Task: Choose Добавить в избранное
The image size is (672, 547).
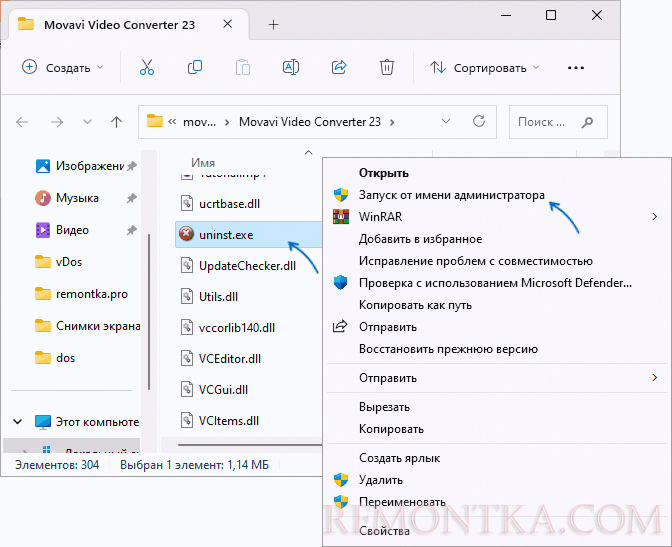Action: click(497, 239)
